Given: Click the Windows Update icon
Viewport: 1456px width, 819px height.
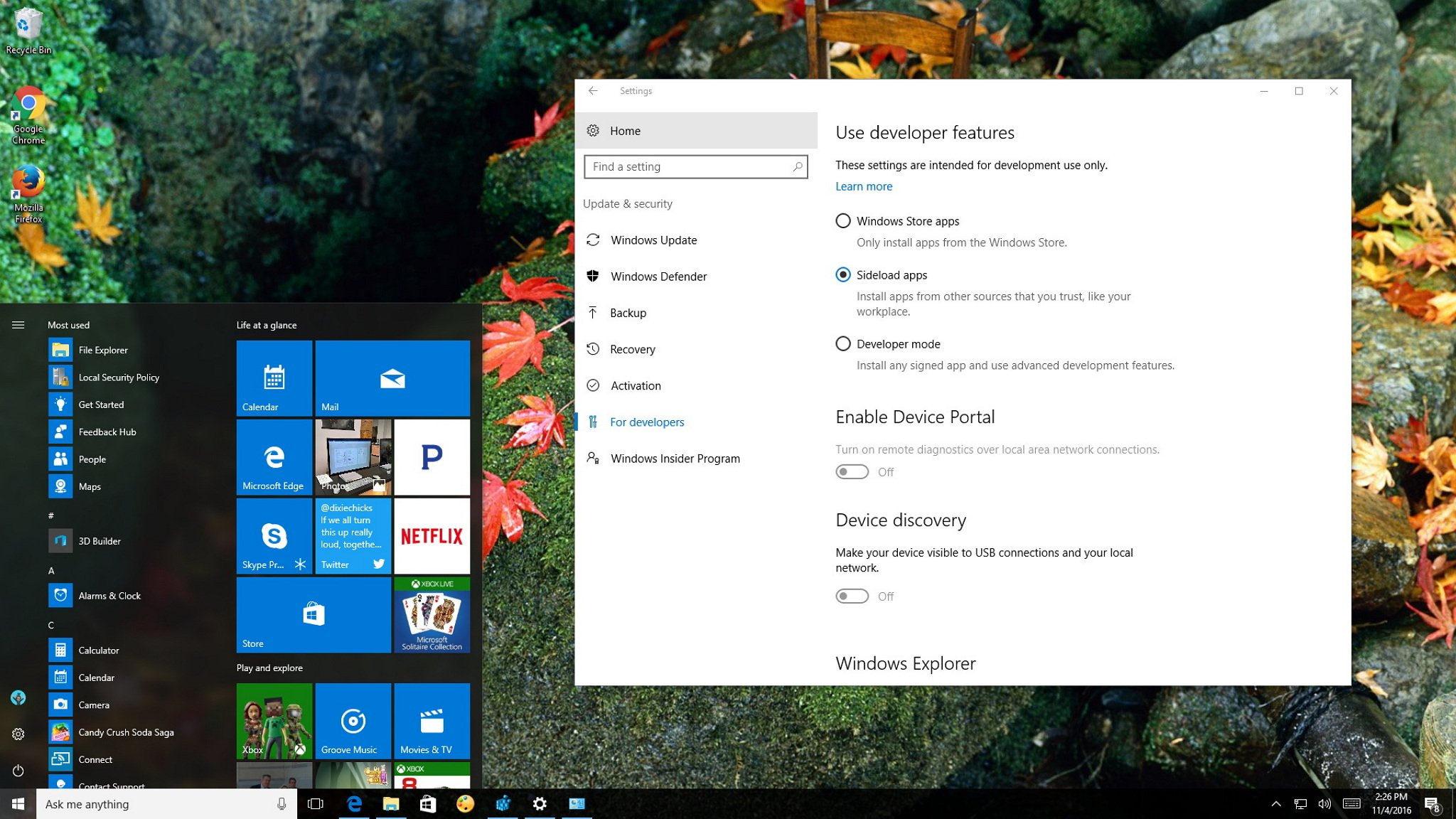Looking at the screenshot, I should point(593,240).
